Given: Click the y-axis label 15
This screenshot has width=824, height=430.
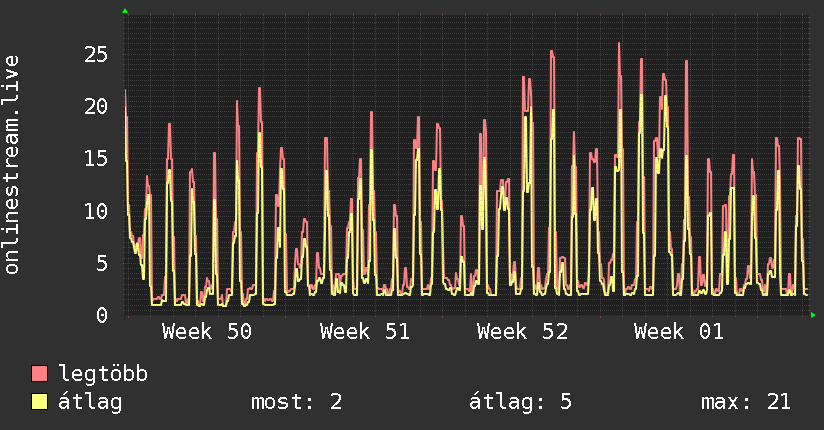Looking at the screenshot, I should 96,158.
